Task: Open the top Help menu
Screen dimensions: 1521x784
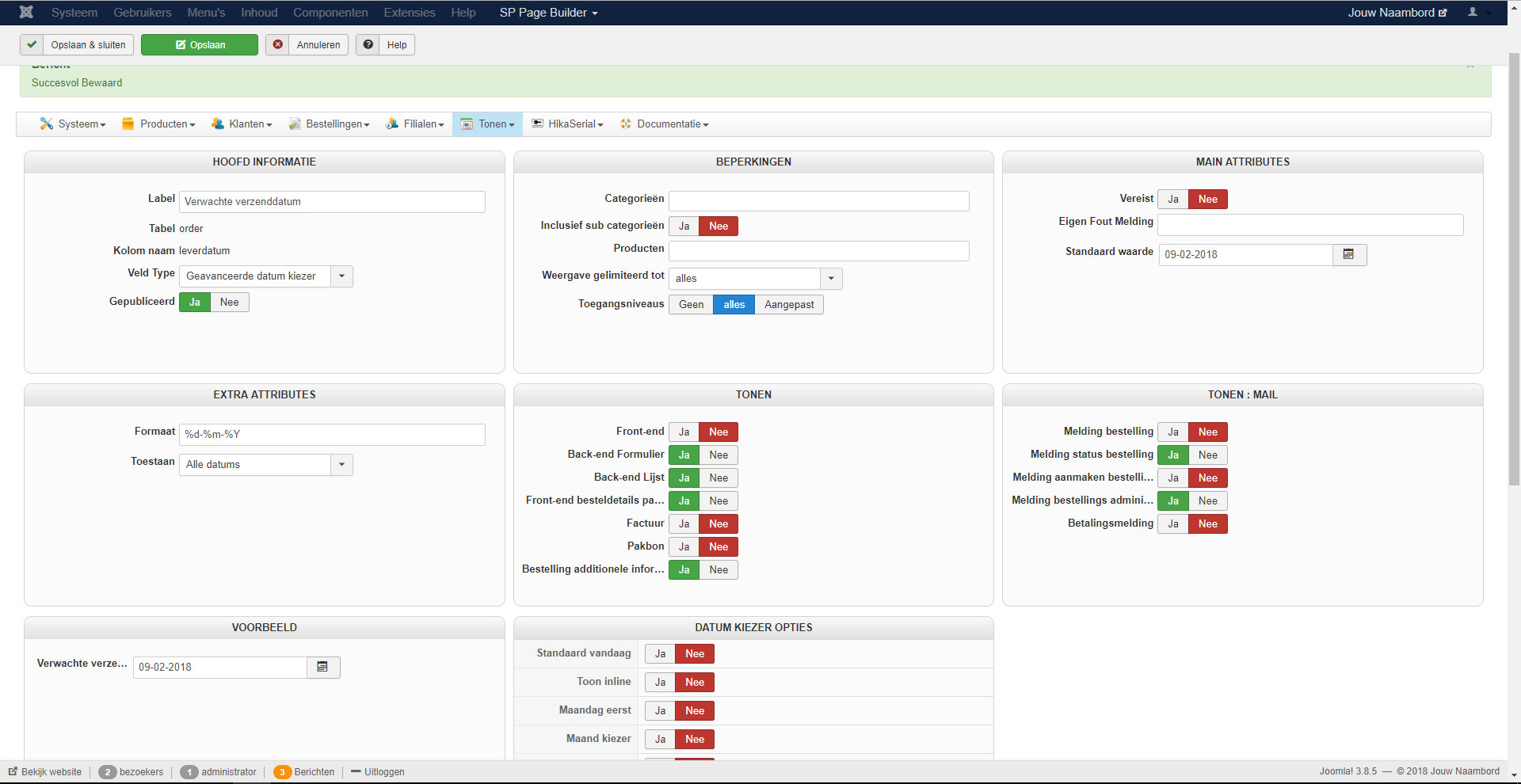Action: point(463,13)
